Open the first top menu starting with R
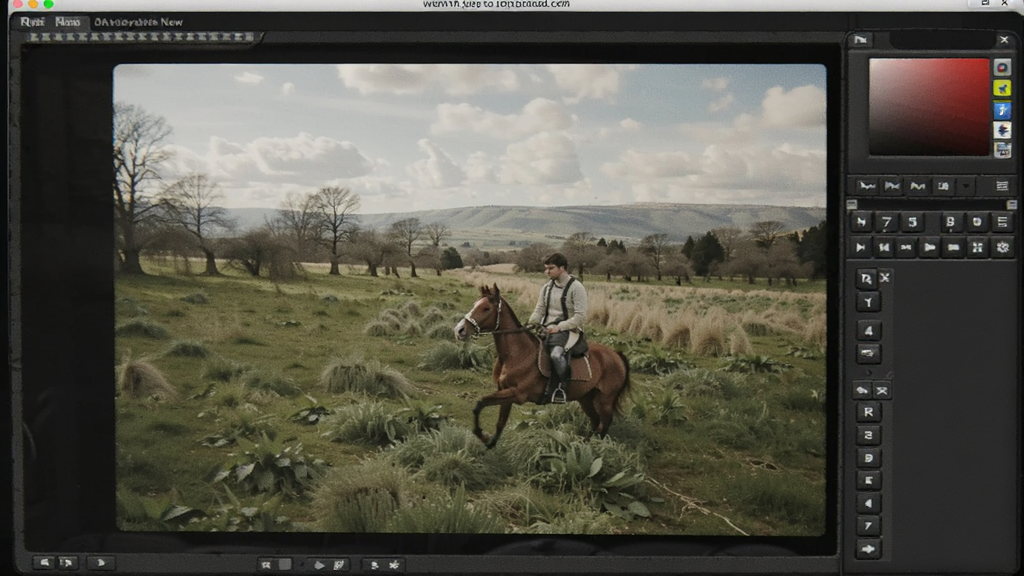1024x576 pixels. pos(32,22)
